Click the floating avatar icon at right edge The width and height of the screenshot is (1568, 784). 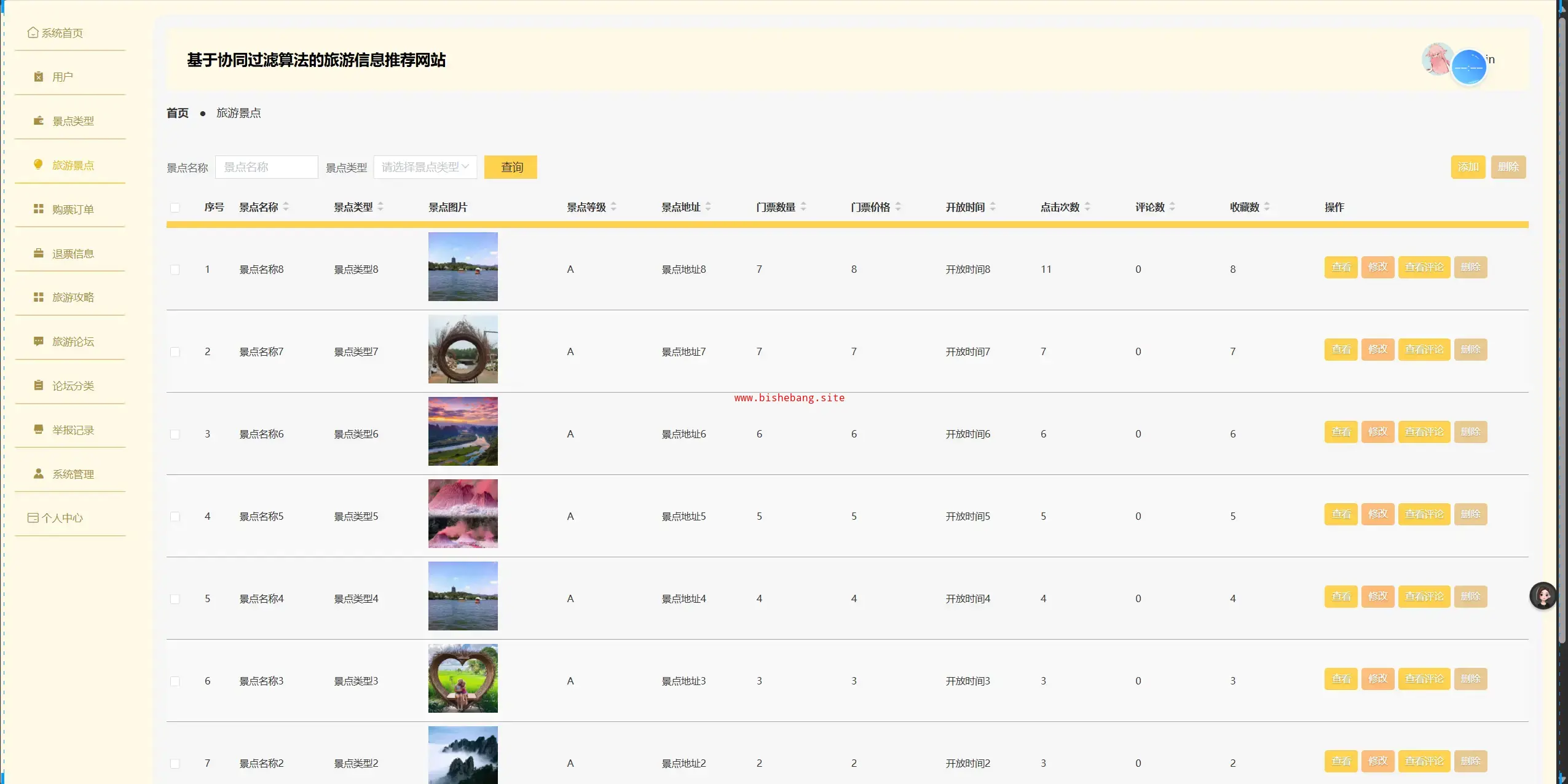point(1542,595)
